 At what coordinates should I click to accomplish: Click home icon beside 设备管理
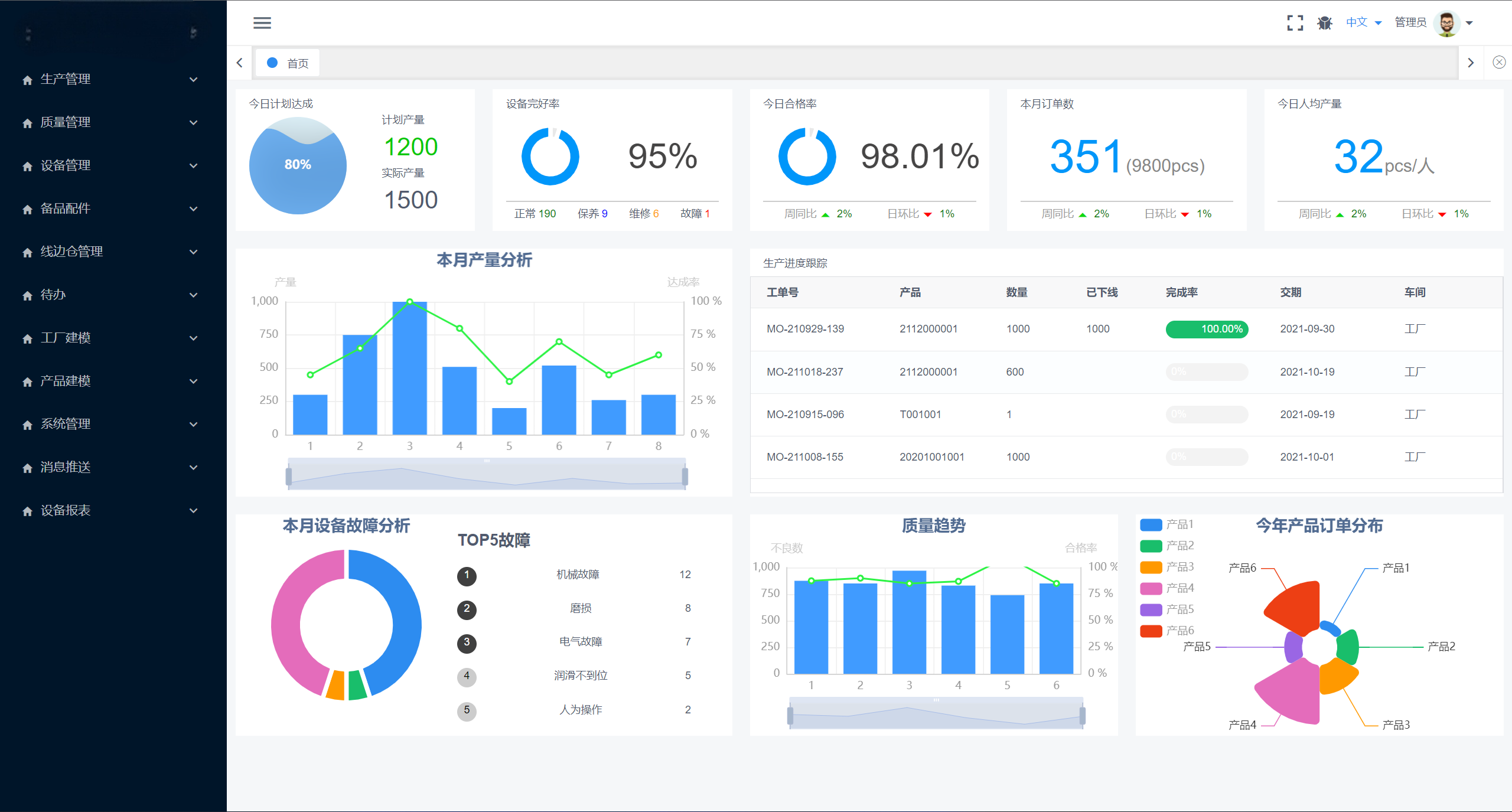(27, 167)
